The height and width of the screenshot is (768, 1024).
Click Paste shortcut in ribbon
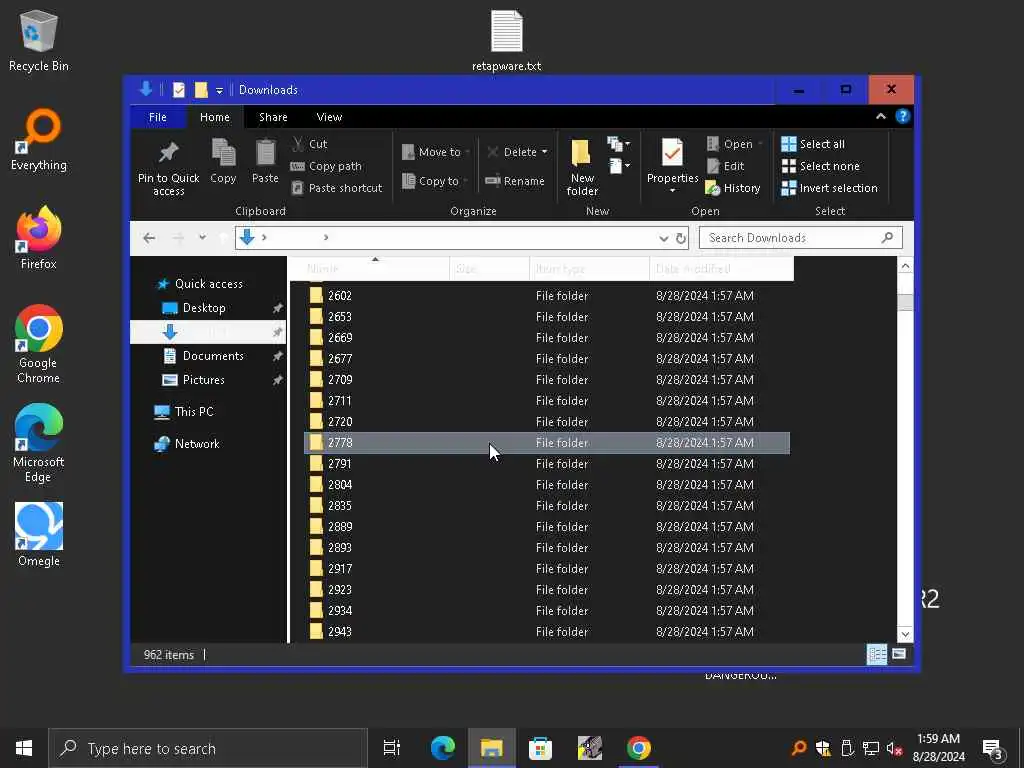click(337, 188)
